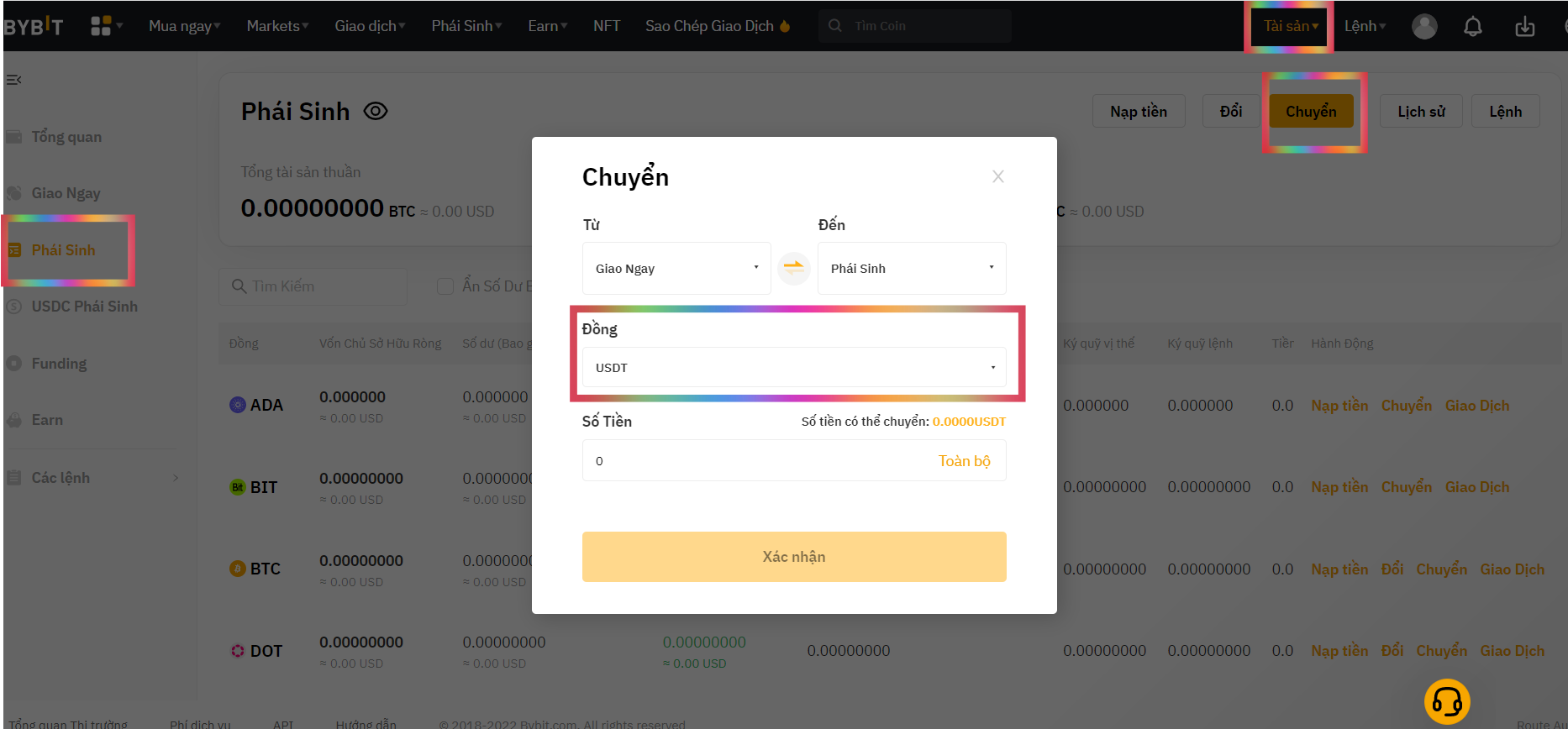The width and height of the screenshot is (1568, 729).
Task: Click the download app icon
Action: 1525,26
